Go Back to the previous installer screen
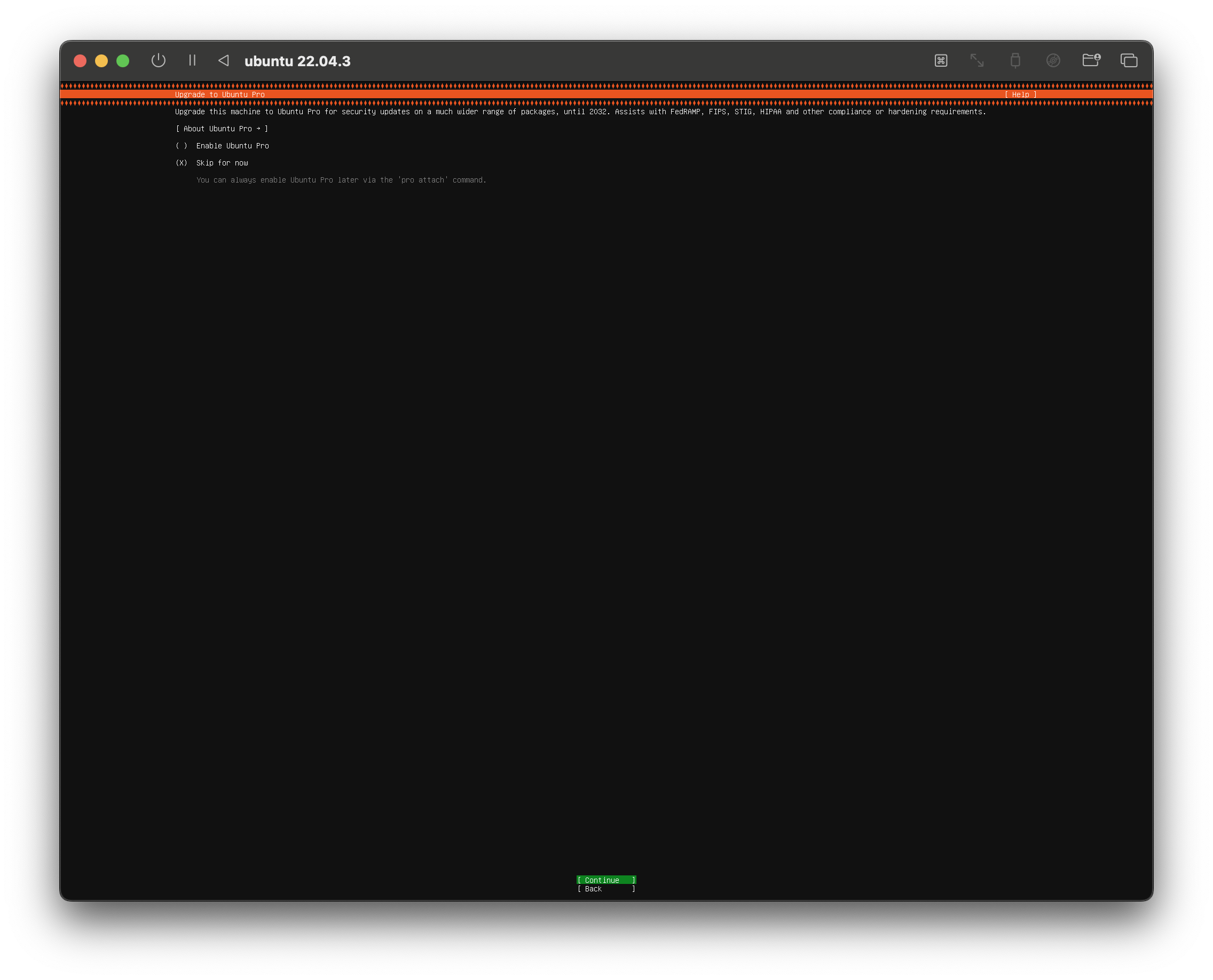 coord(606,889)
